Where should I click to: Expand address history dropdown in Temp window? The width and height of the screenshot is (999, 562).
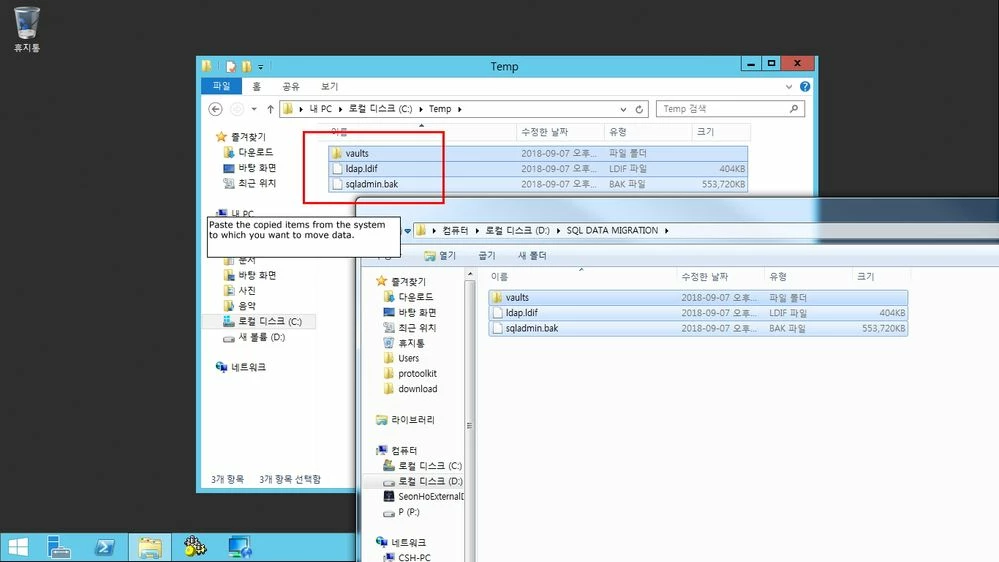(623, 109)
